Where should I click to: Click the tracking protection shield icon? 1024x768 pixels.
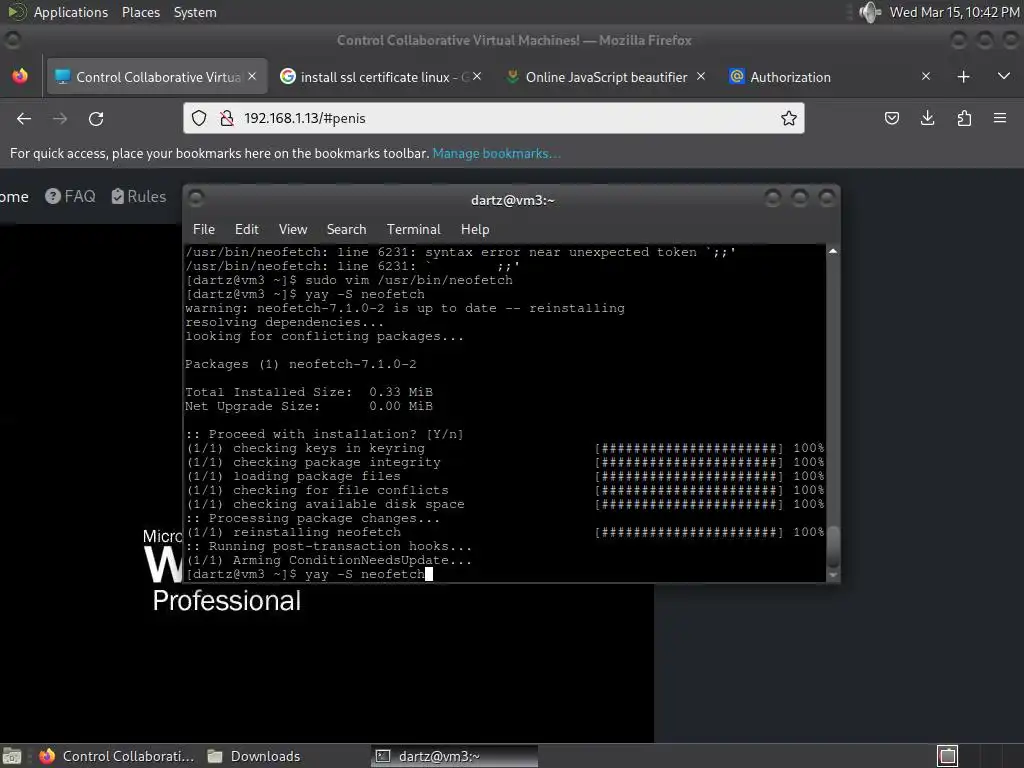(199, 118)
